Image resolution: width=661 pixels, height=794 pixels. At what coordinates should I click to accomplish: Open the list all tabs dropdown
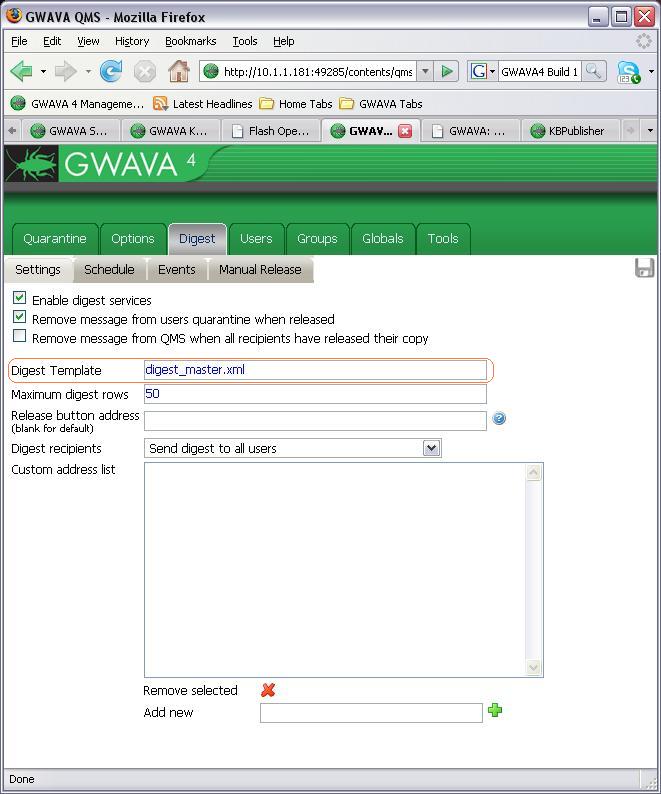tap(650, 131)
